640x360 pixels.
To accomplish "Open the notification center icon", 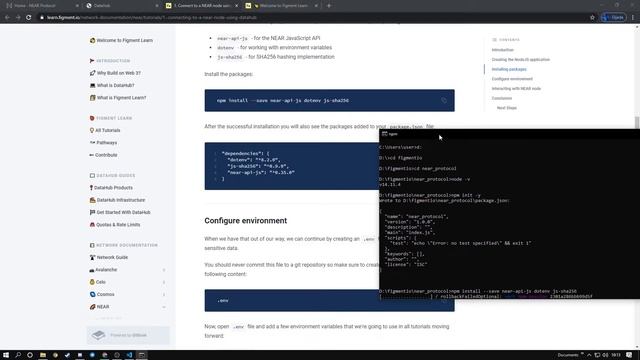I will pos(629,355).
